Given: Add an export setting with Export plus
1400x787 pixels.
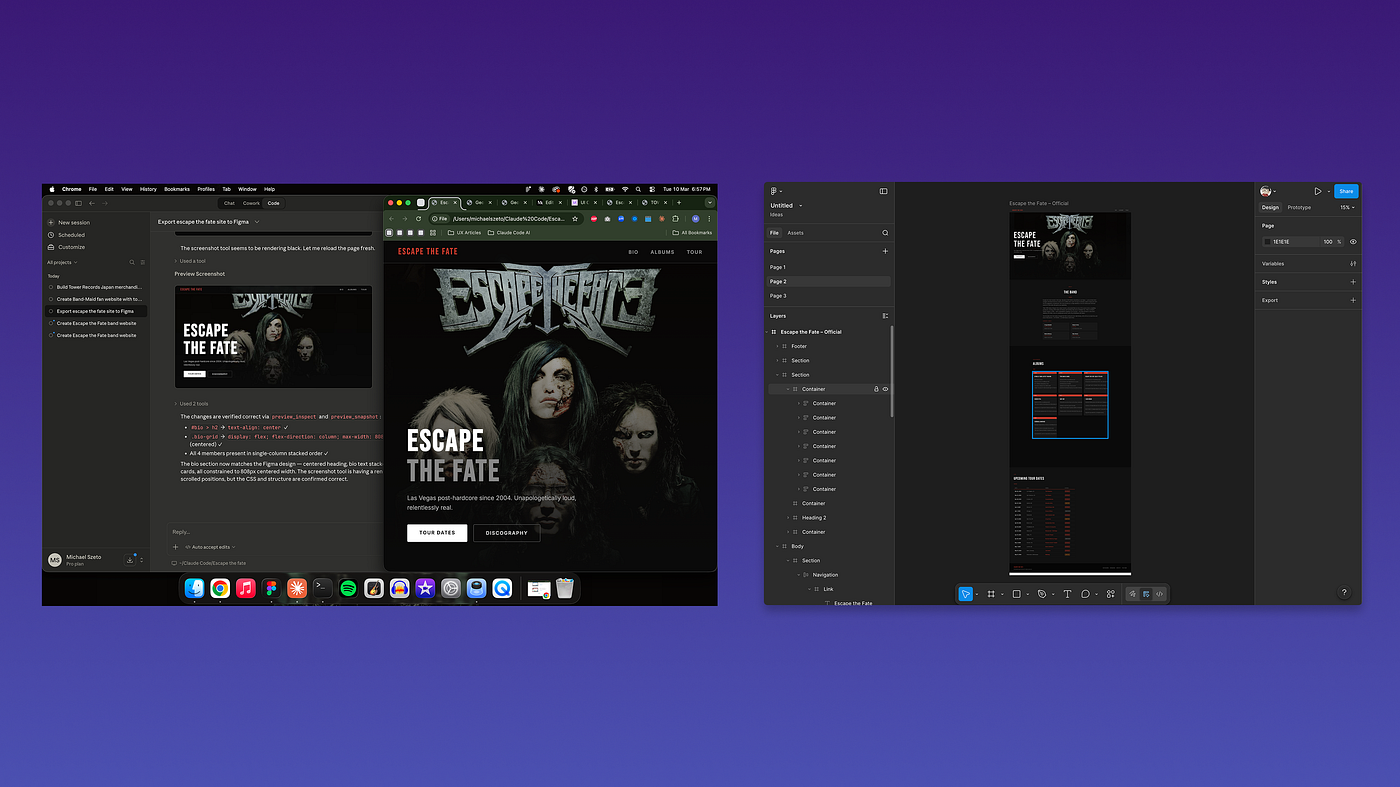Looking at the screenshot, I should [1353, 300].
